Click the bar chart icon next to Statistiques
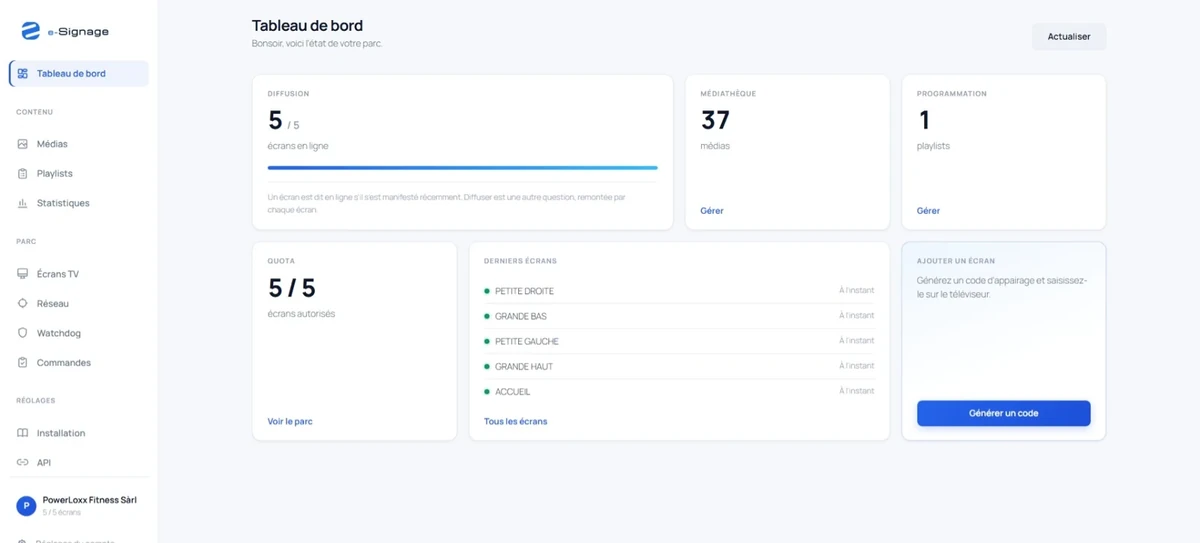The image size is (1200, 543). pyautogui.click(x=23, y=203)
